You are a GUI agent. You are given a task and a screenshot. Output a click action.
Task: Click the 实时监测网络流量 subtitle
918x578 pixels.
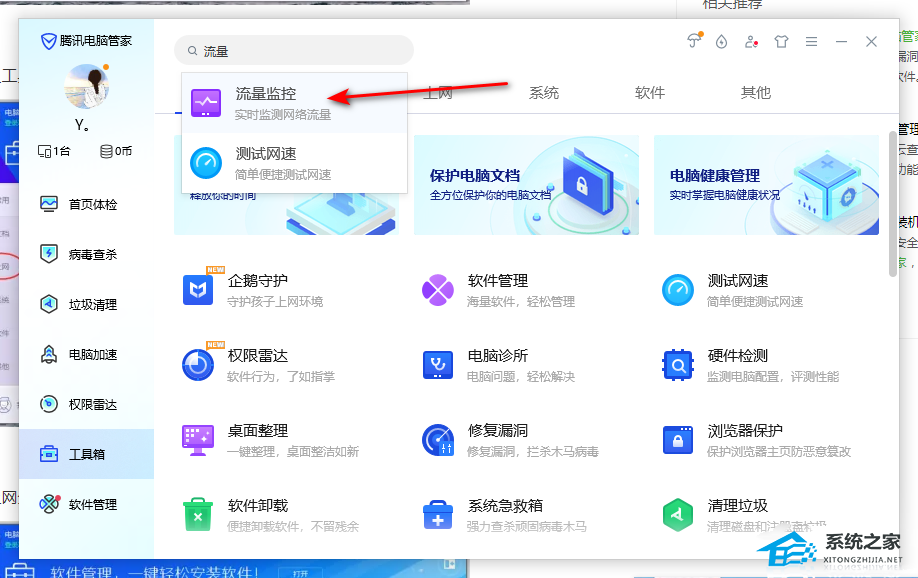[x=283, y=115]
